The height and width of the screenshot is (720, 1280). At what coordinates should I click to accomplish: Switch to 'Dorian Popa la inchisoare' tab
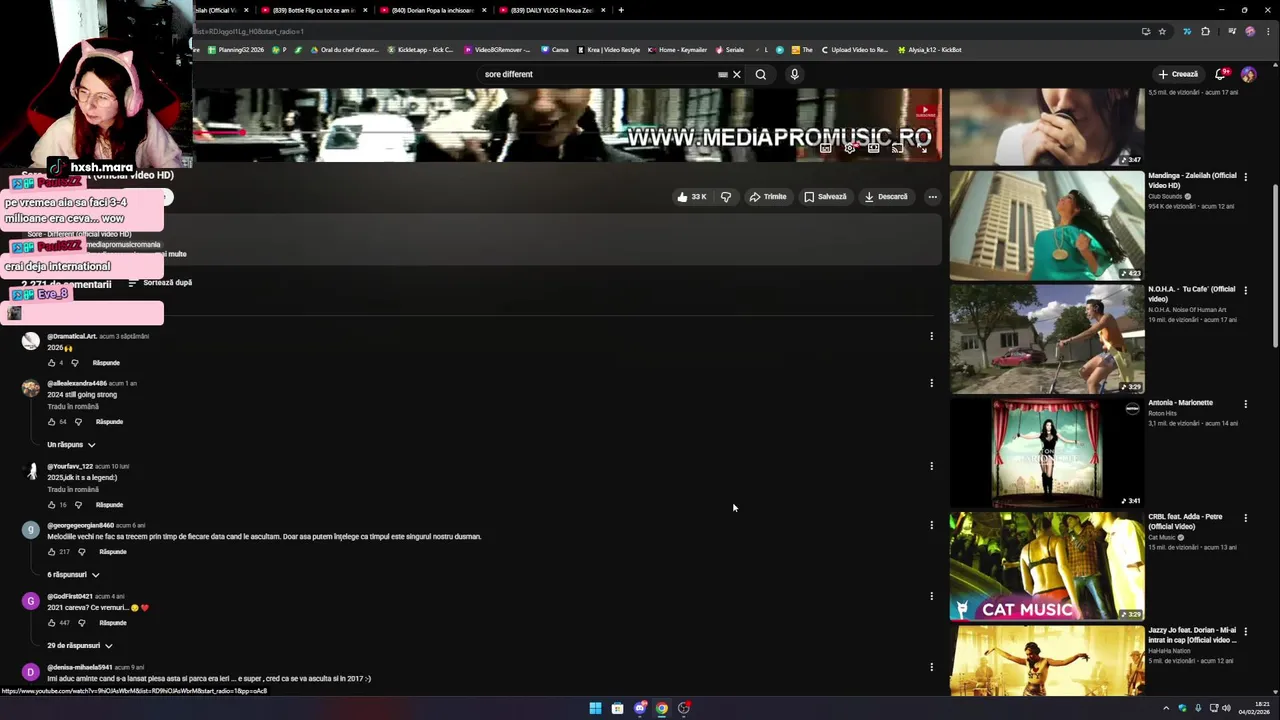click(433, 10)
